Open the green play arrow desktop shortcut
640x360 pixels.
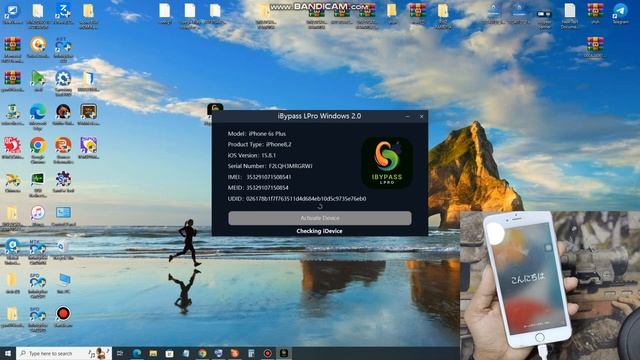pyautogui.click(x=38, y=80)
